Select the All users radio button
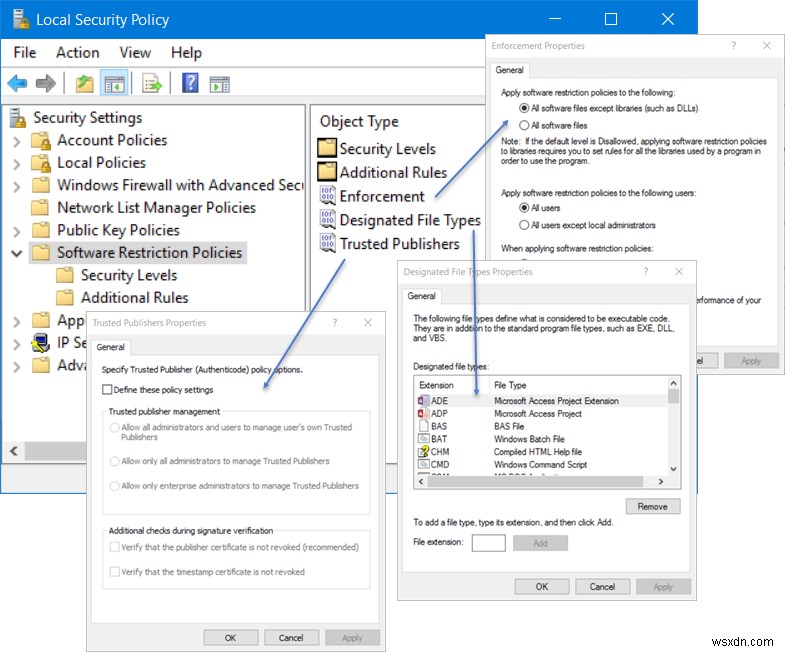This screenshot has width=785, height=652. (x=524, y=208)
